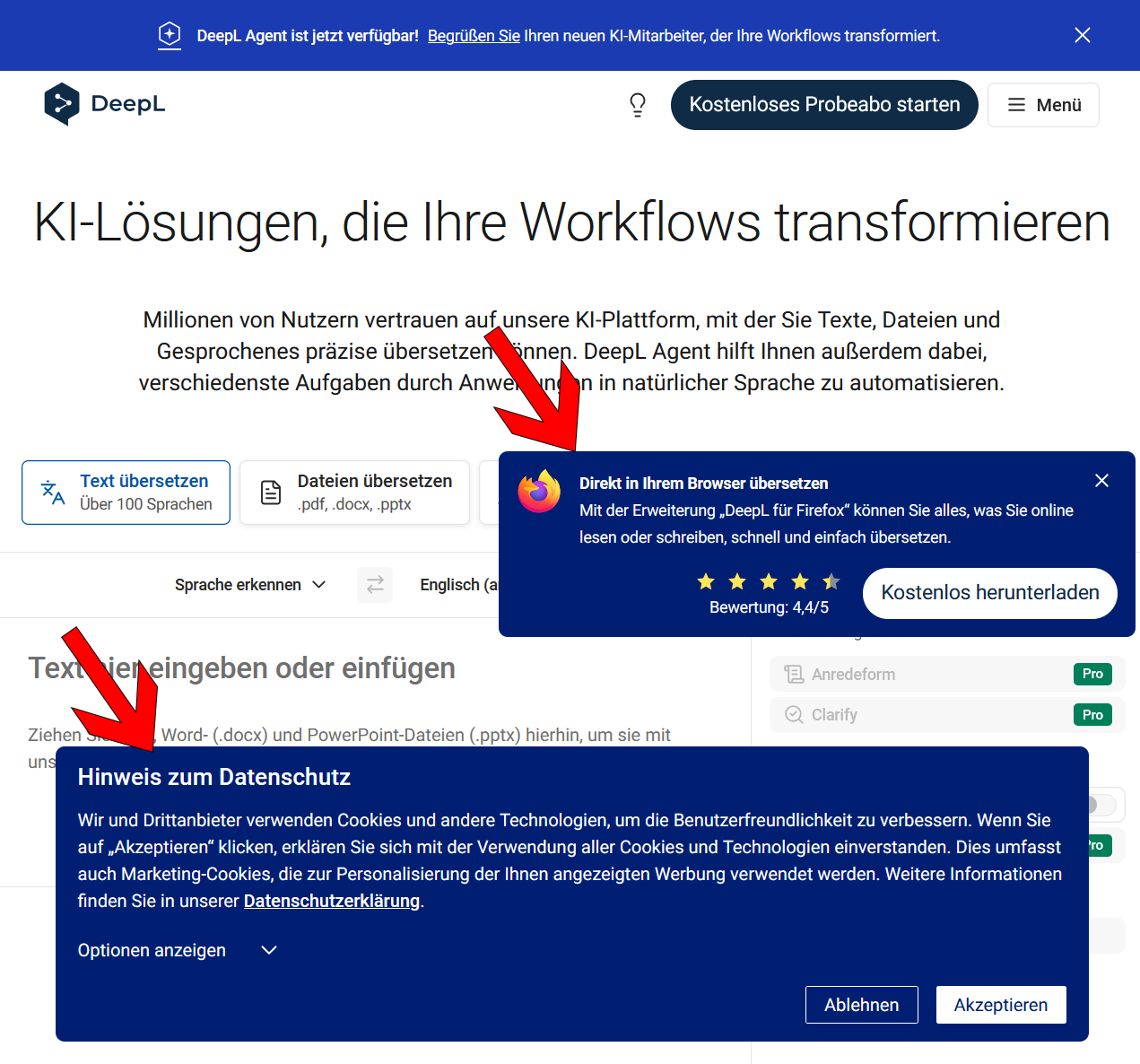Switch to Dateien übersetzen tab
Screen dimensions: 1140x1064
coord(354,493)
